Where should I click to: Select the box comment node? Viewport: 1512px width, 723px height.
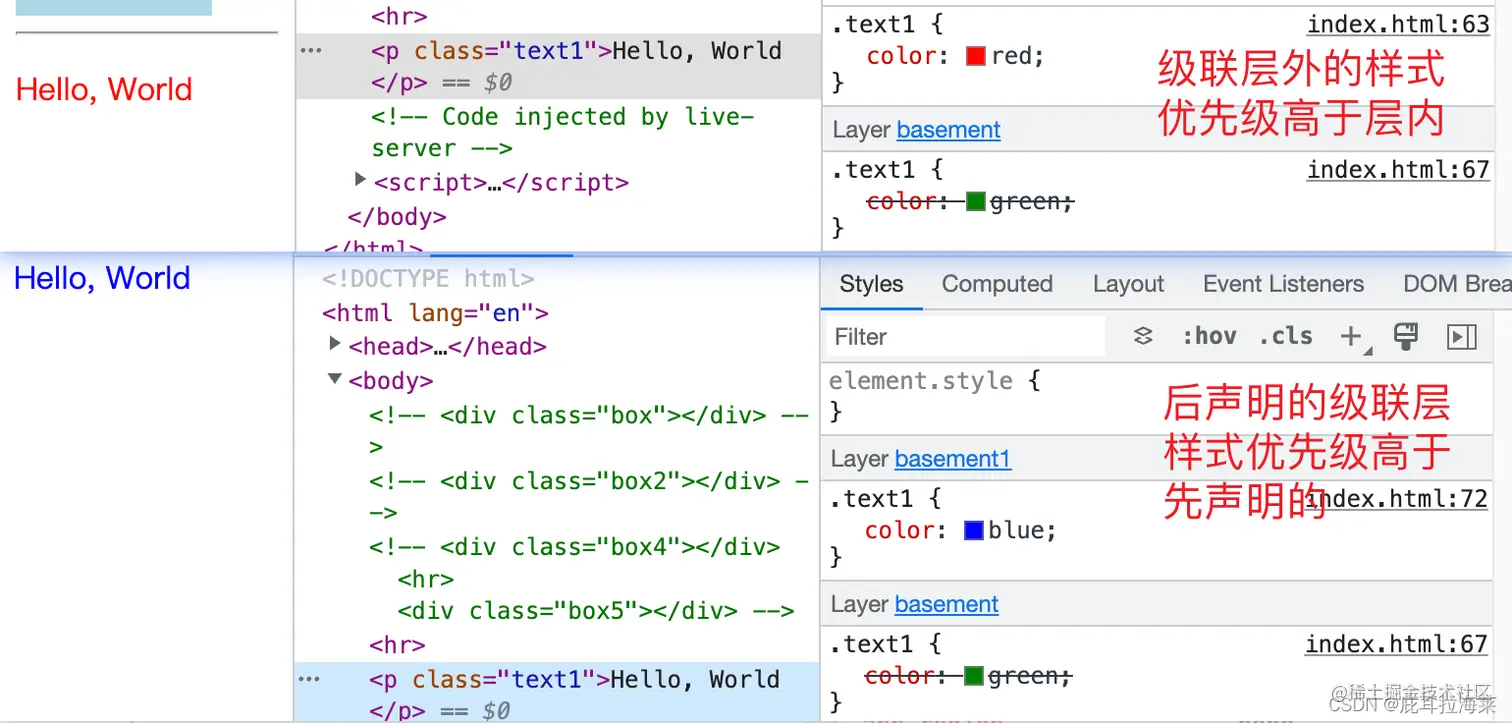588,430
